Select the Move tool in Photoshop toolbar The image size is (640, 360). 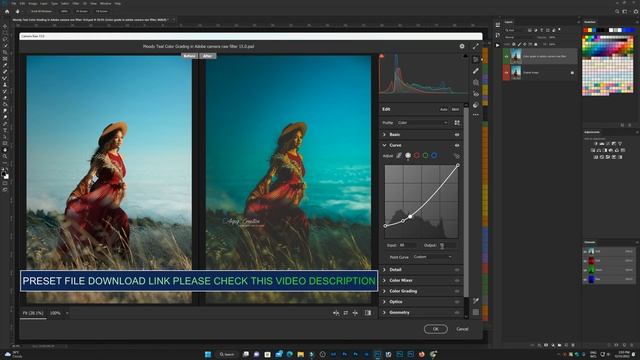[x=5, y=26]
